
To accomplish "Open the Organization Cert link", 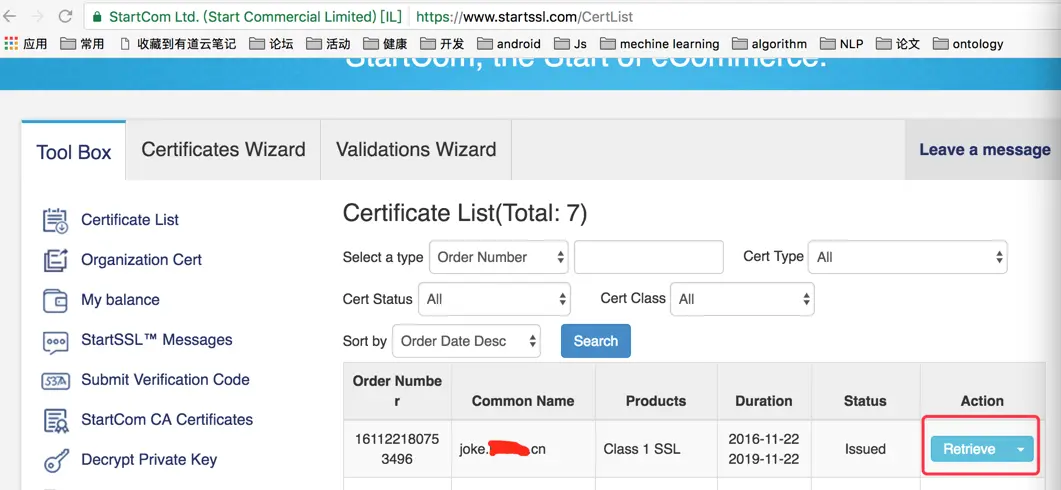I will coord(141,260).
